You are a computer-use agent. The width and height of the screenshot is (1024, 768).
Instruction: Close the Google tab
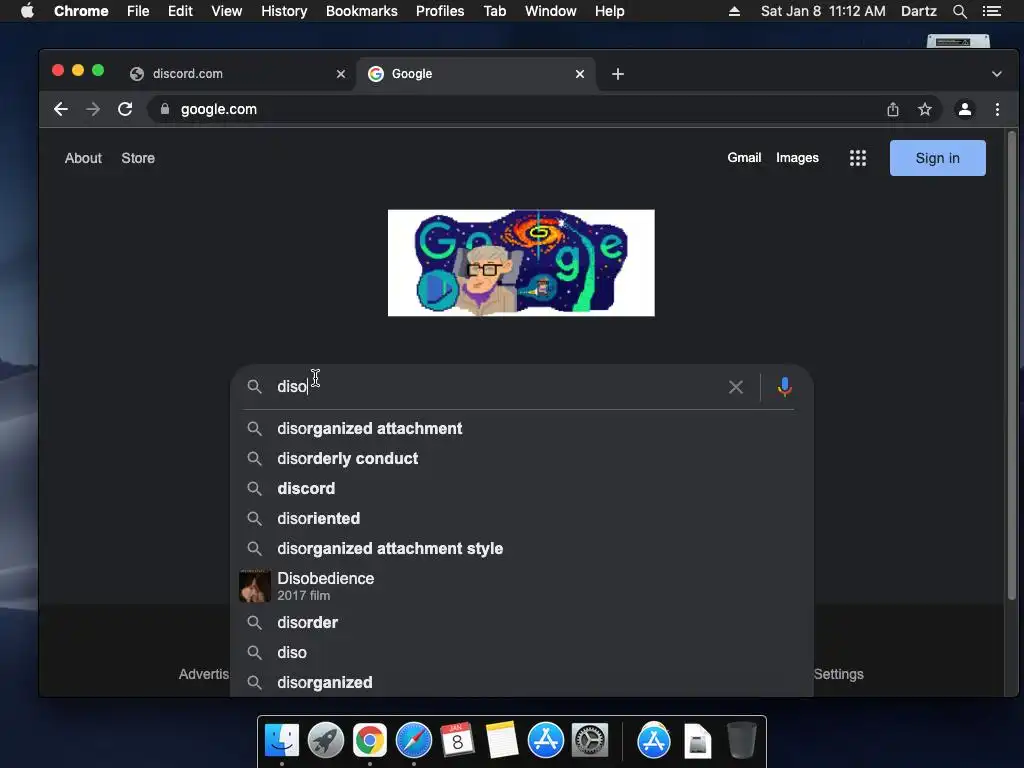pos(580,74)
